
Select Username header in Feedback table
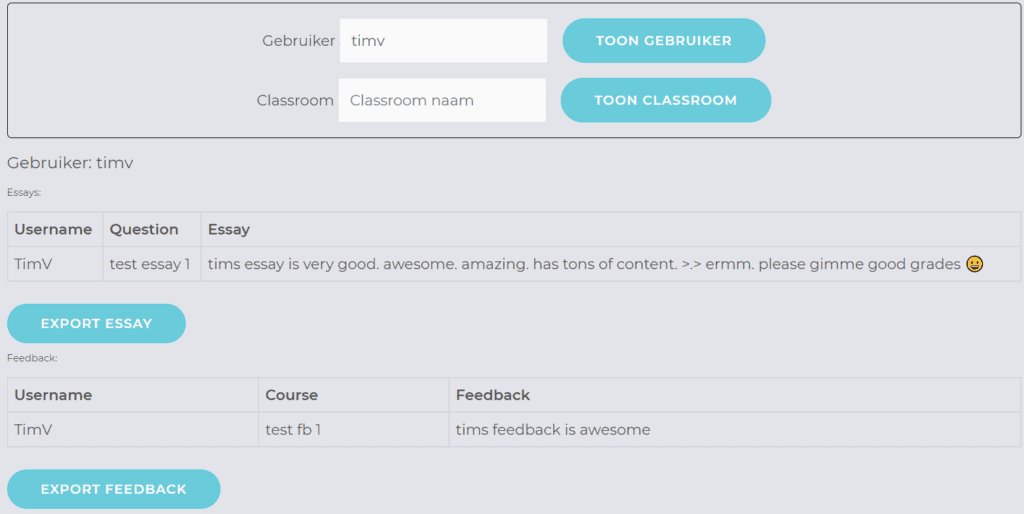coord(133,395)
